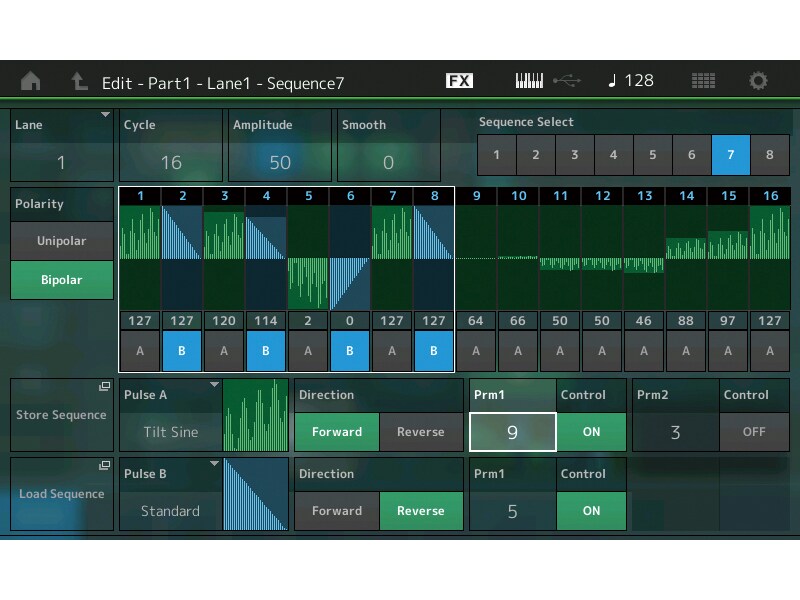Select Pulse A Prm2 value 3
This screenshot has height=600, width=800.
676,432
